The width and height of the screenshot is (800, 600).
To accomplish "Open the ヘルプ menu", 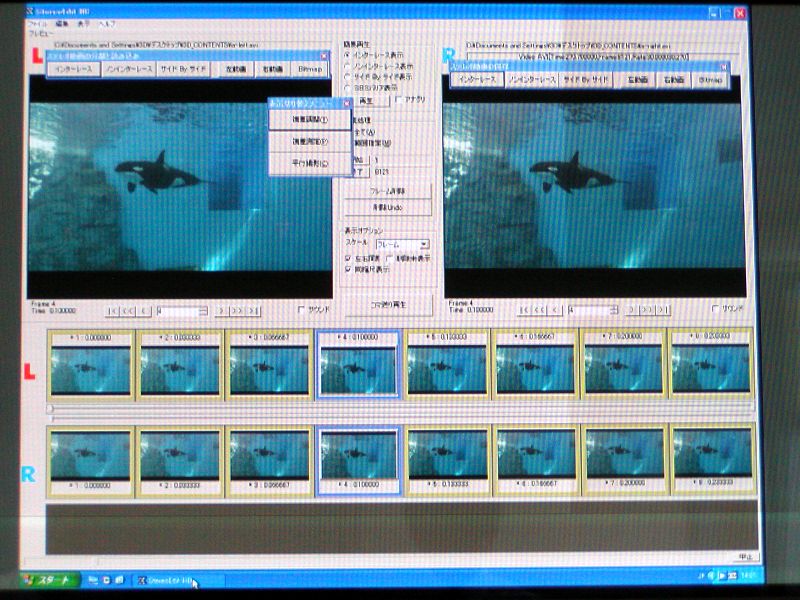I will click(x=107, y=23).
